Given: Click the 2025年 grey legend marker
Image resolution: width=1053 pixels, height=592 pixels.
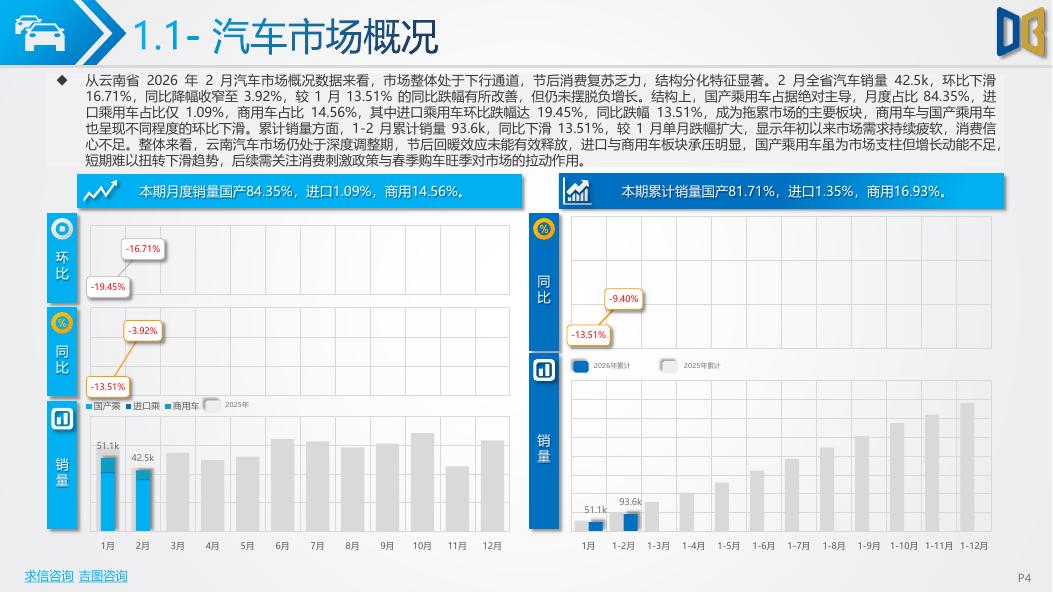Looking at the screenshot, I should click(212, 405).
